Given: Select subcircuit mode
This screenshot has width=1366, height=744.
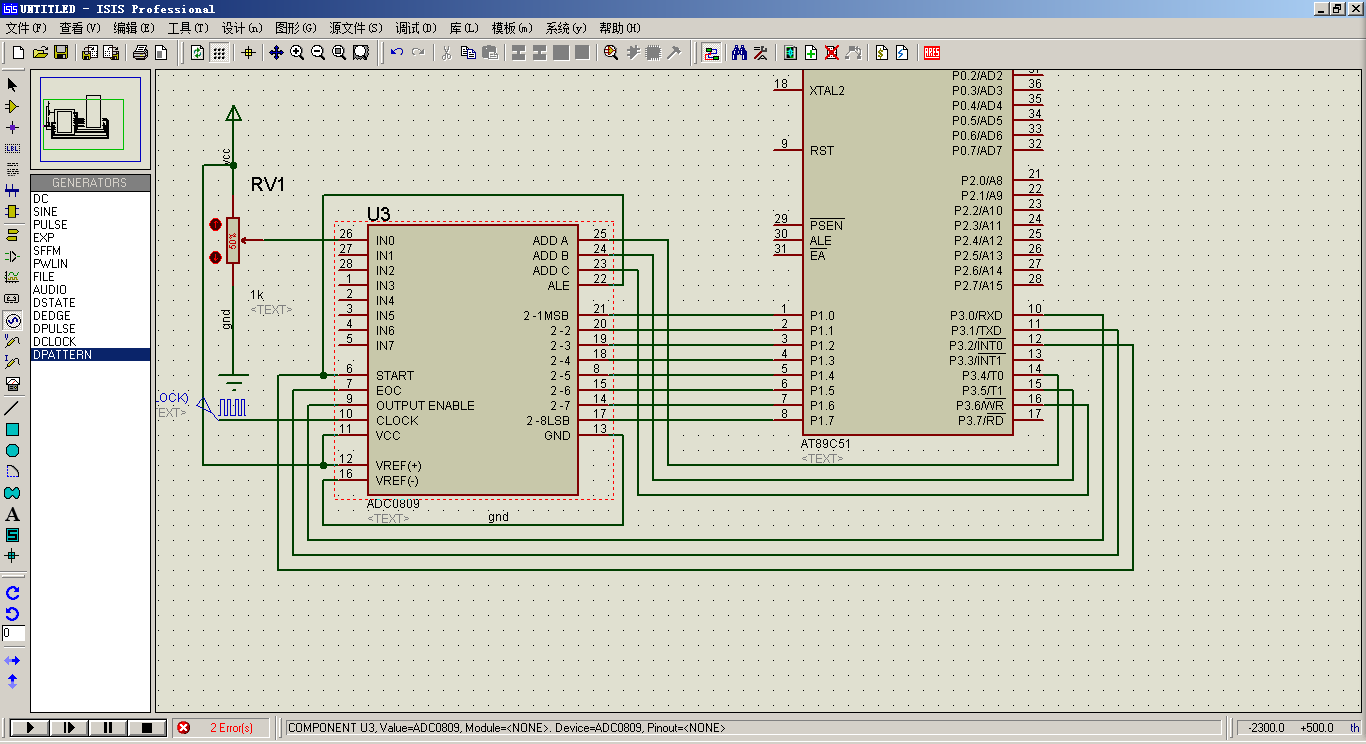Looking at the screenshot, I should tap(13, 212).
